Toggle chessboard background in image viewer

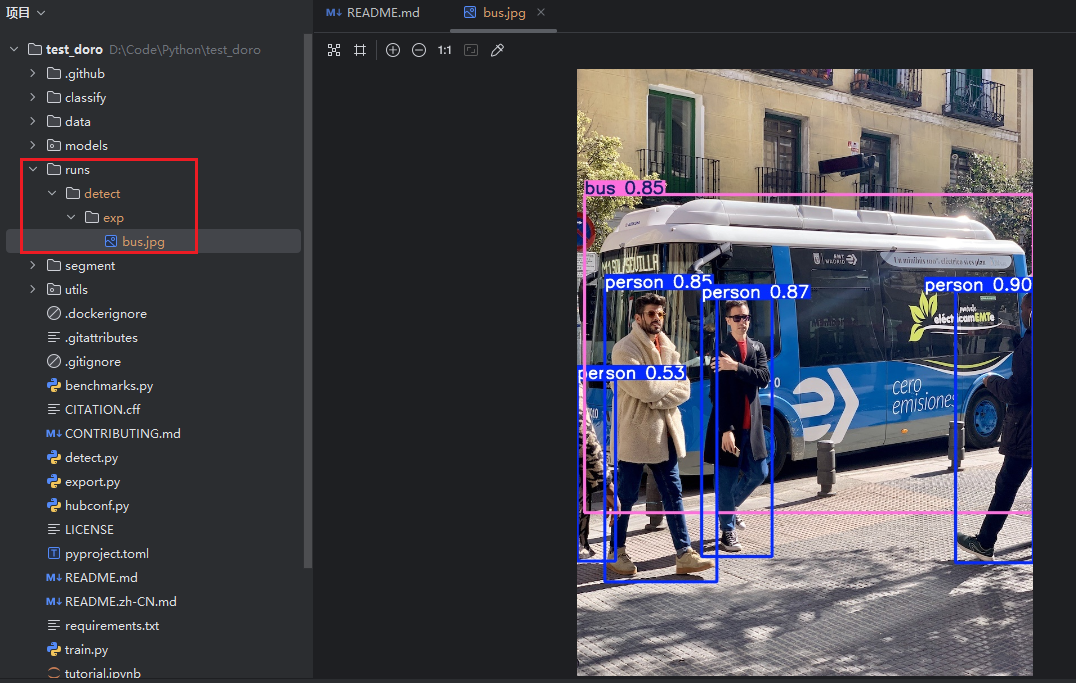coord(334,50)
